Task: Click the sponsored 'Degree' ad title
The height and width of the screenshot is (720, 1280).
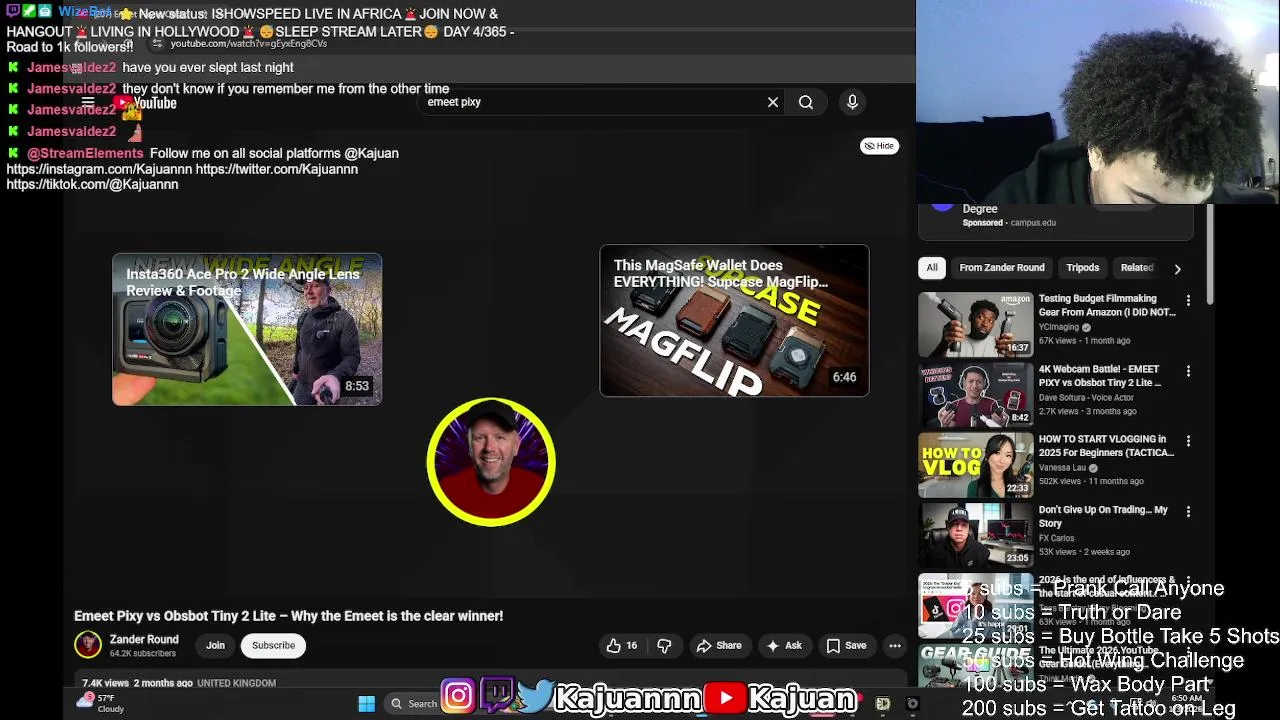Action: (980, 209)
